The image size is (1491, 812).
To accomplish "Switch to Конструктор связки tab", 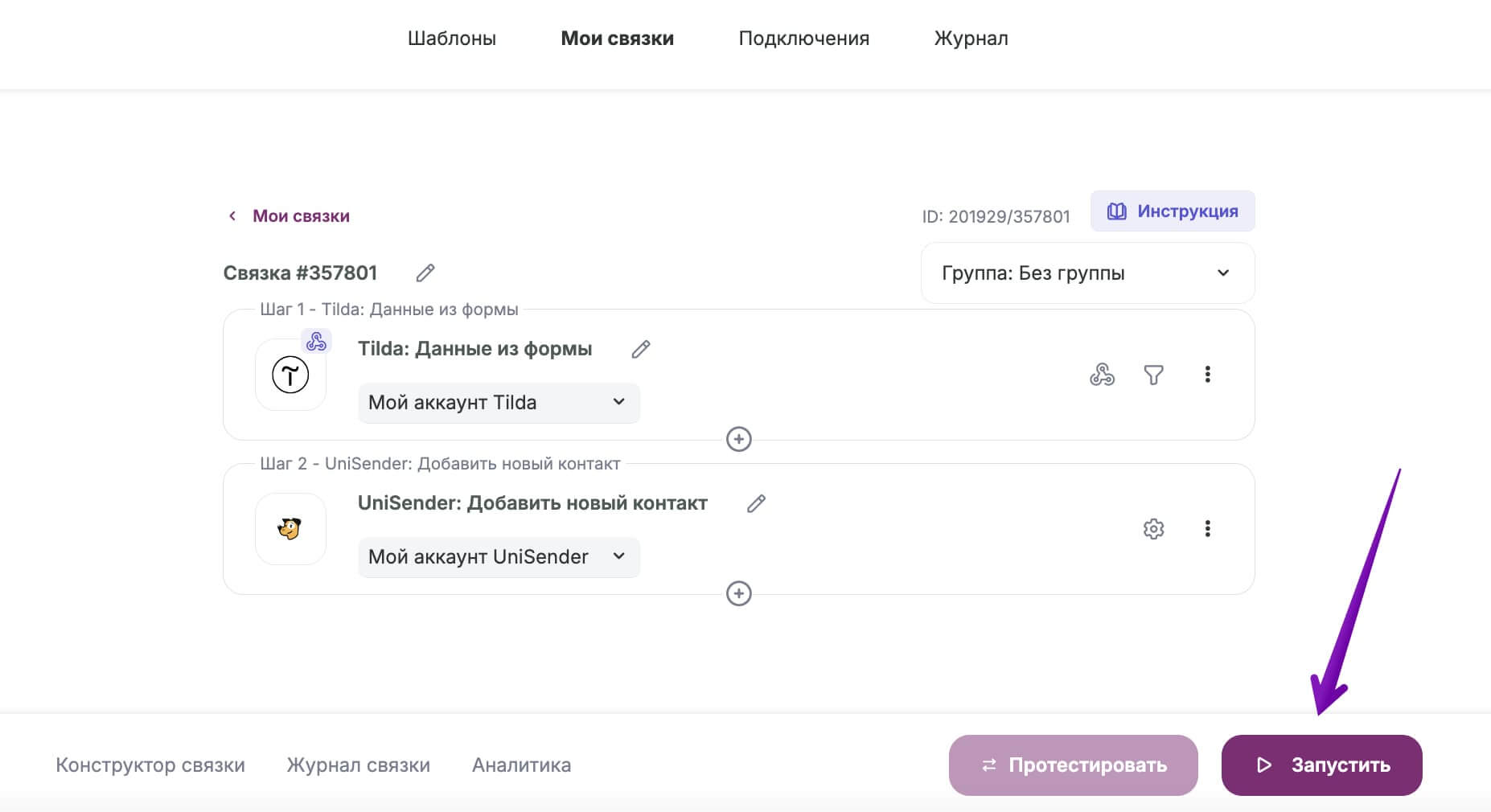I will coord(150,765).
